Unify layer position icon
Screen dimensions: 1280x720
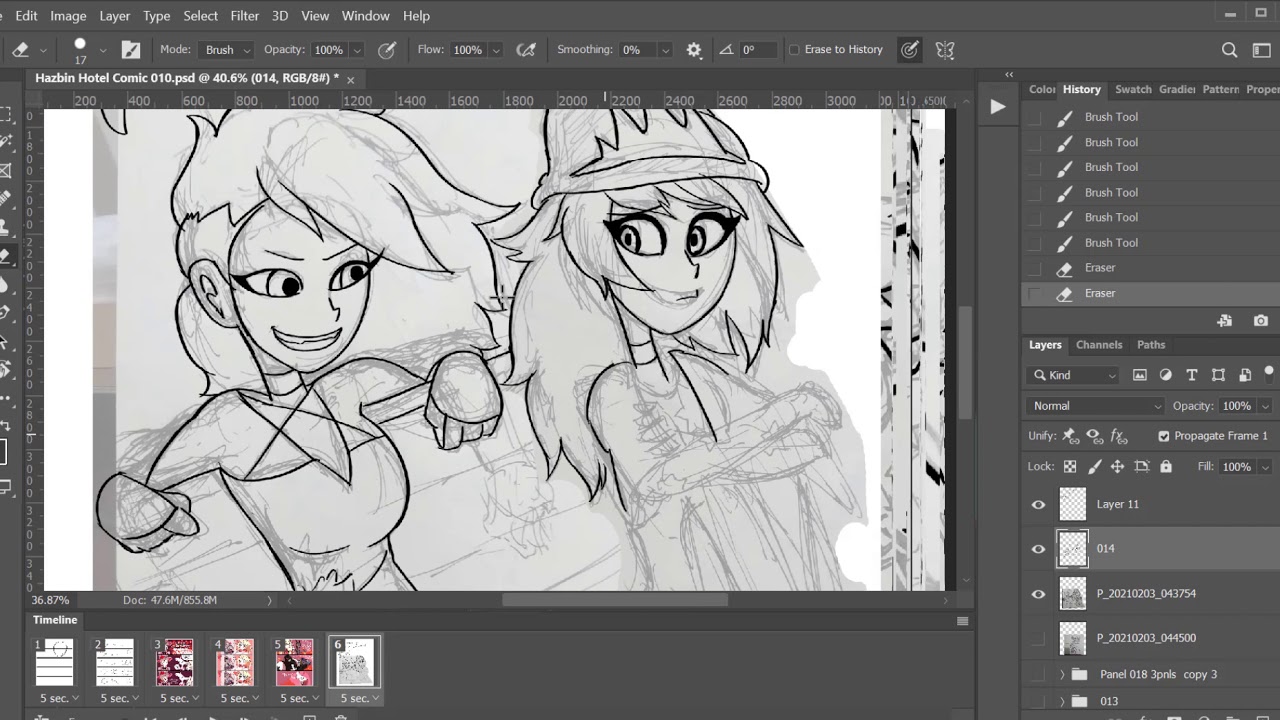click(x=1070, y=436)
